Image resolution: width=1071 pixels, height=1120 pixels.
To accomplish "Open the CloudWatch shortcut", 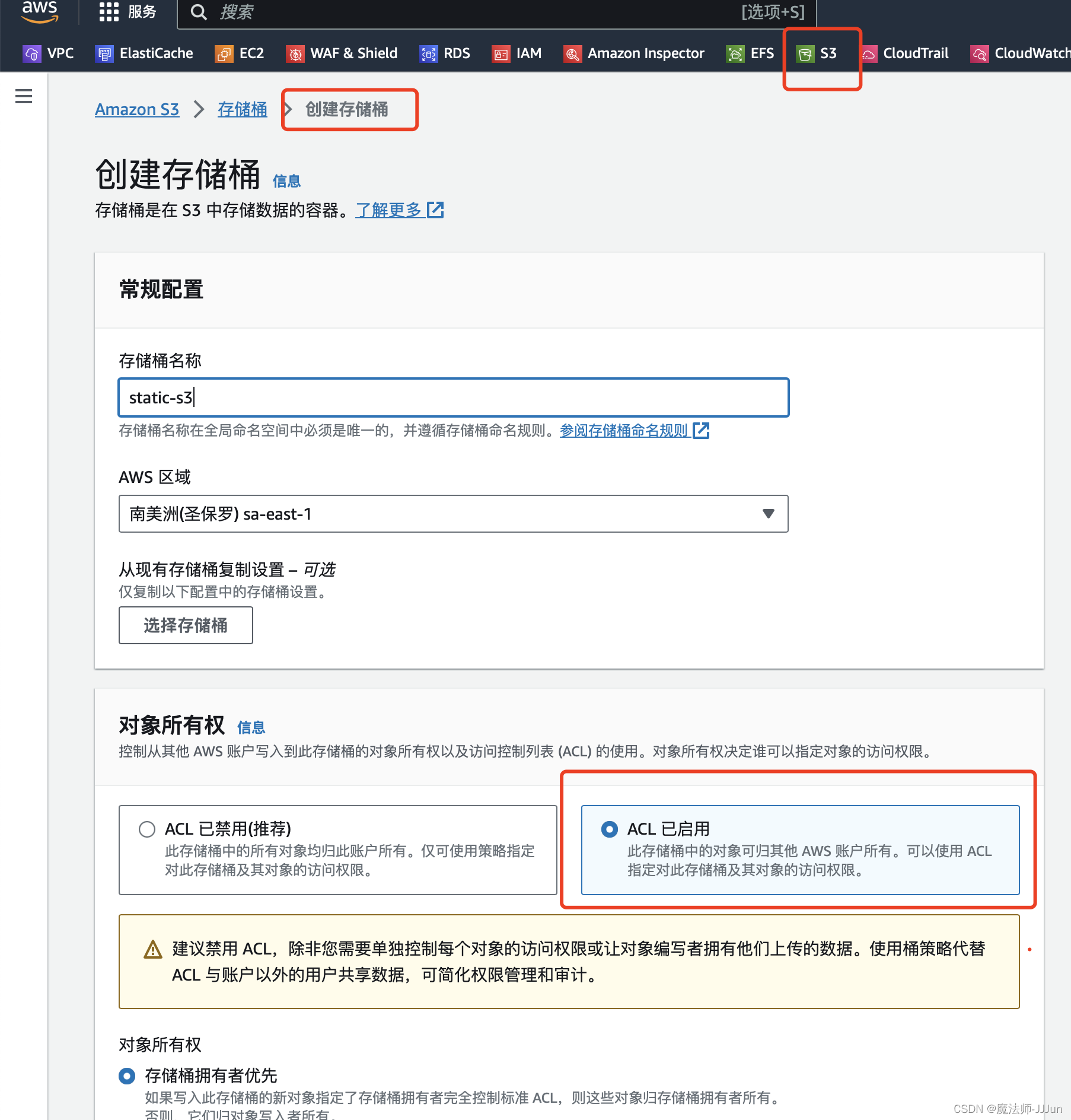I will pos(1020,53).
